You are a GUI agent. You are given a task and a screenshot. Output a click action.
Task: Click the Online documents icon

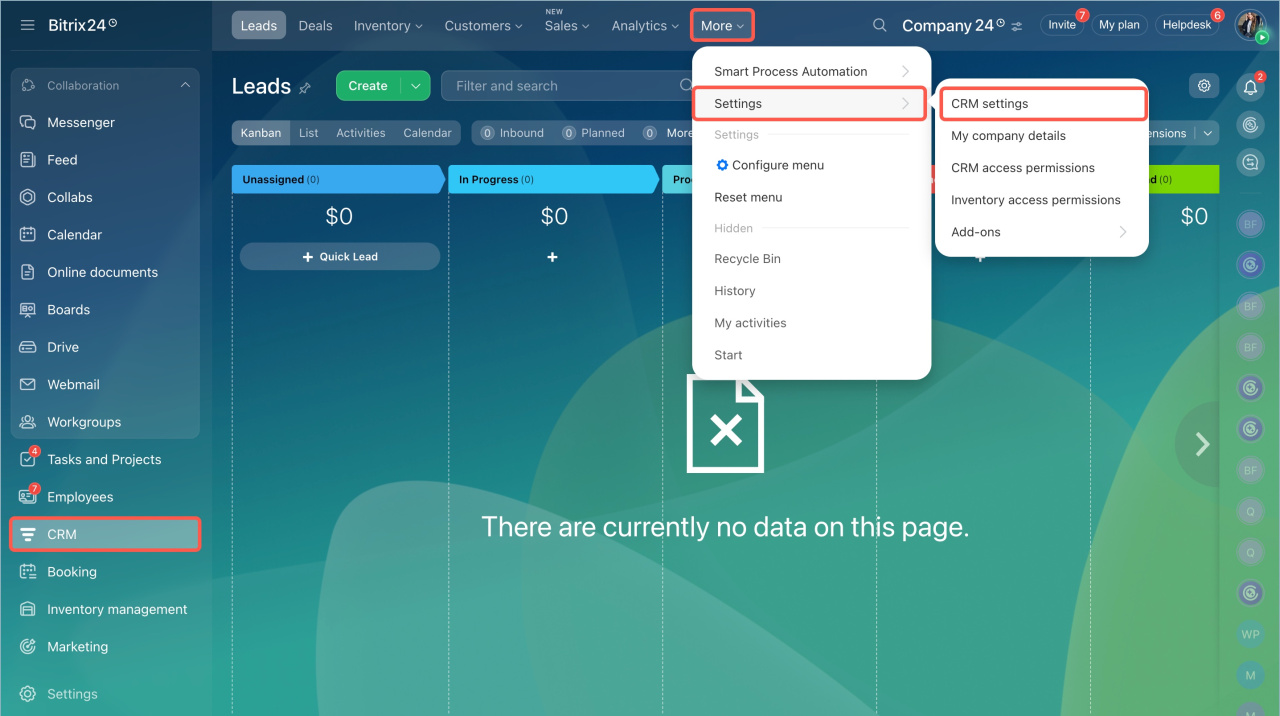pyautogui.click(x=28, y=272)
